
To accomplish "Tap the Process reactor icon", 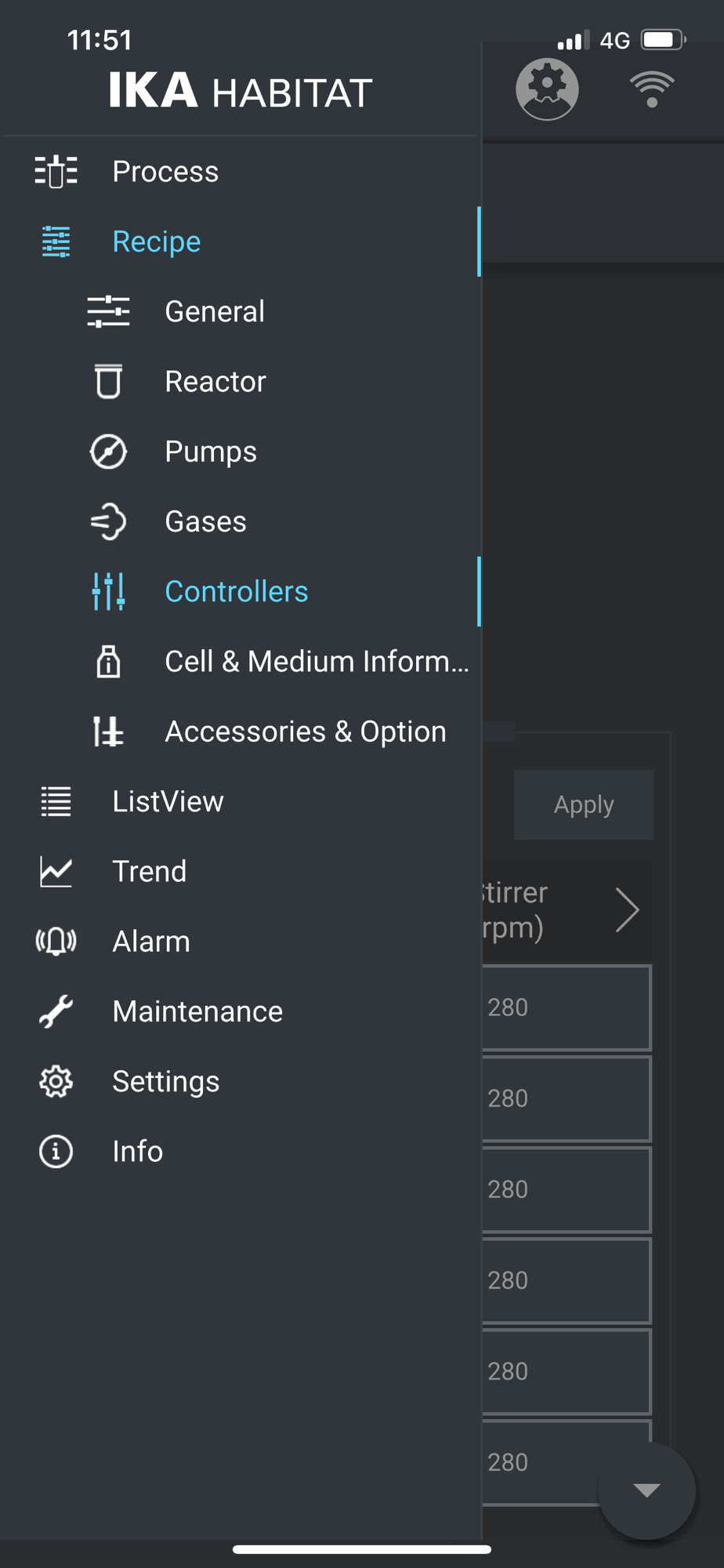I will 56,172.
